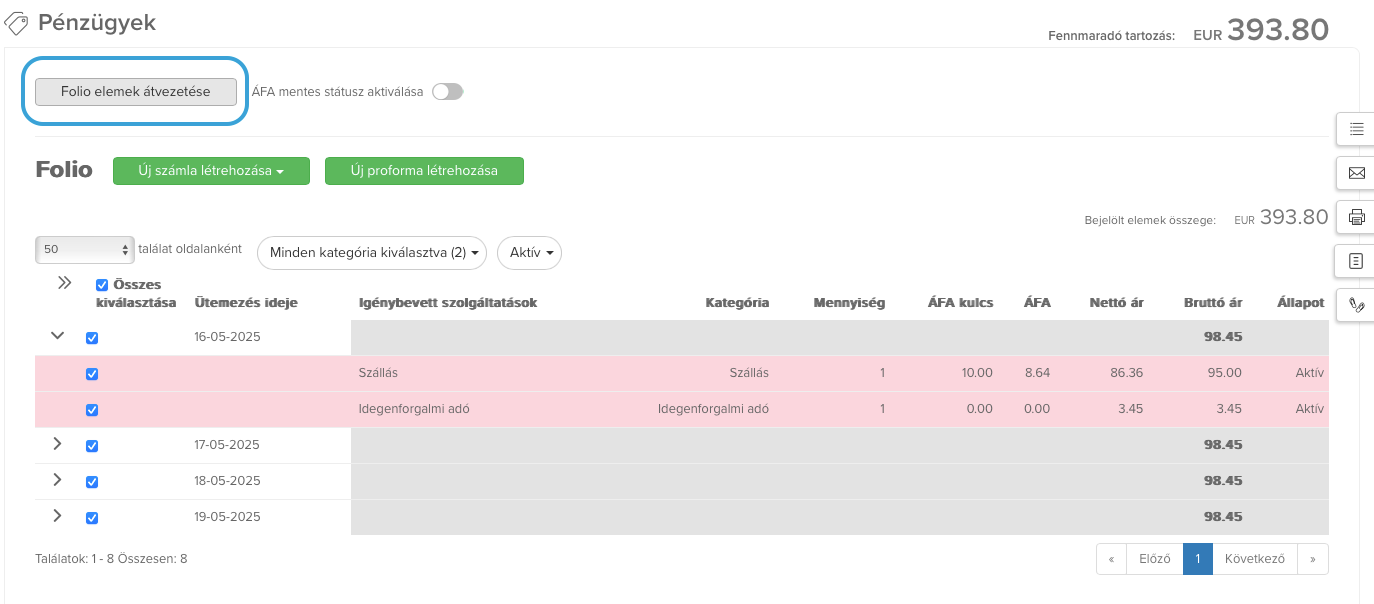Click Új proforma létrehozása button

(424, 171)
